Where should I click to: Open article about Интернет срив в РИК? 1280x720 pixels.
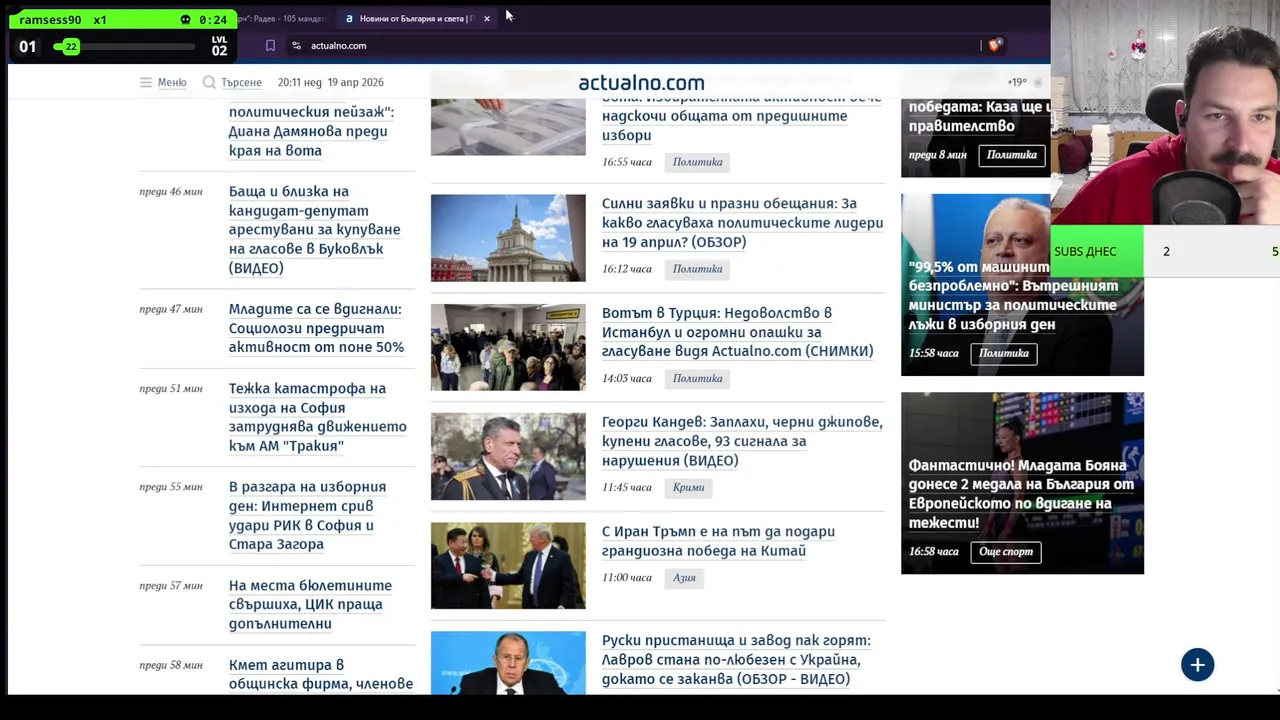coord(307,515)
